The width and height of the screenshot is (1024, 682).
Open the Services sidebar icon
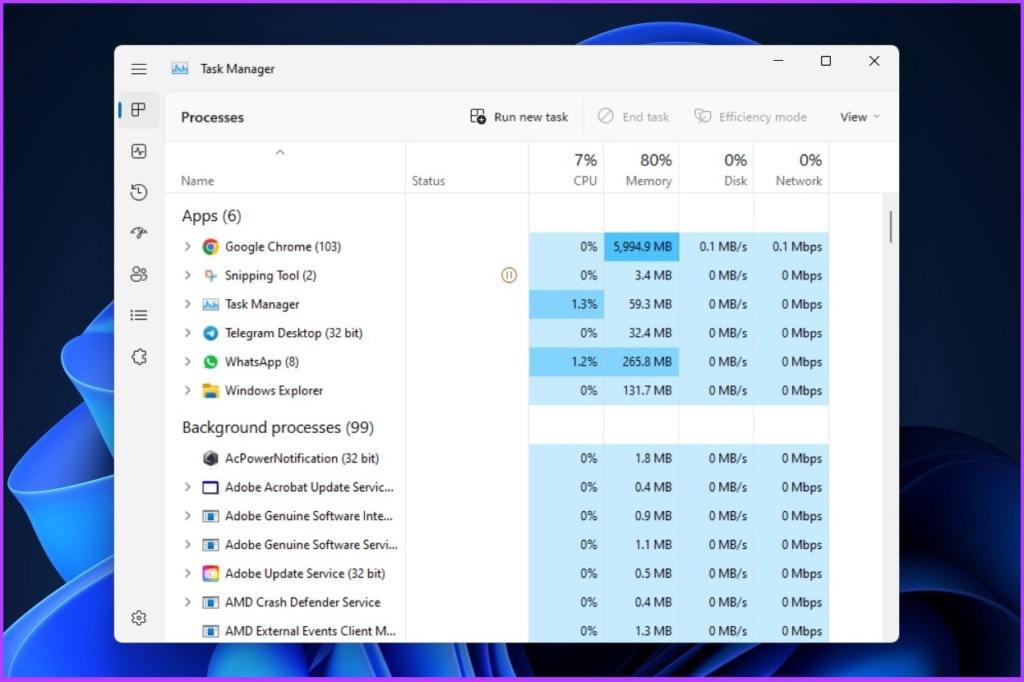[x=138, y=357]
